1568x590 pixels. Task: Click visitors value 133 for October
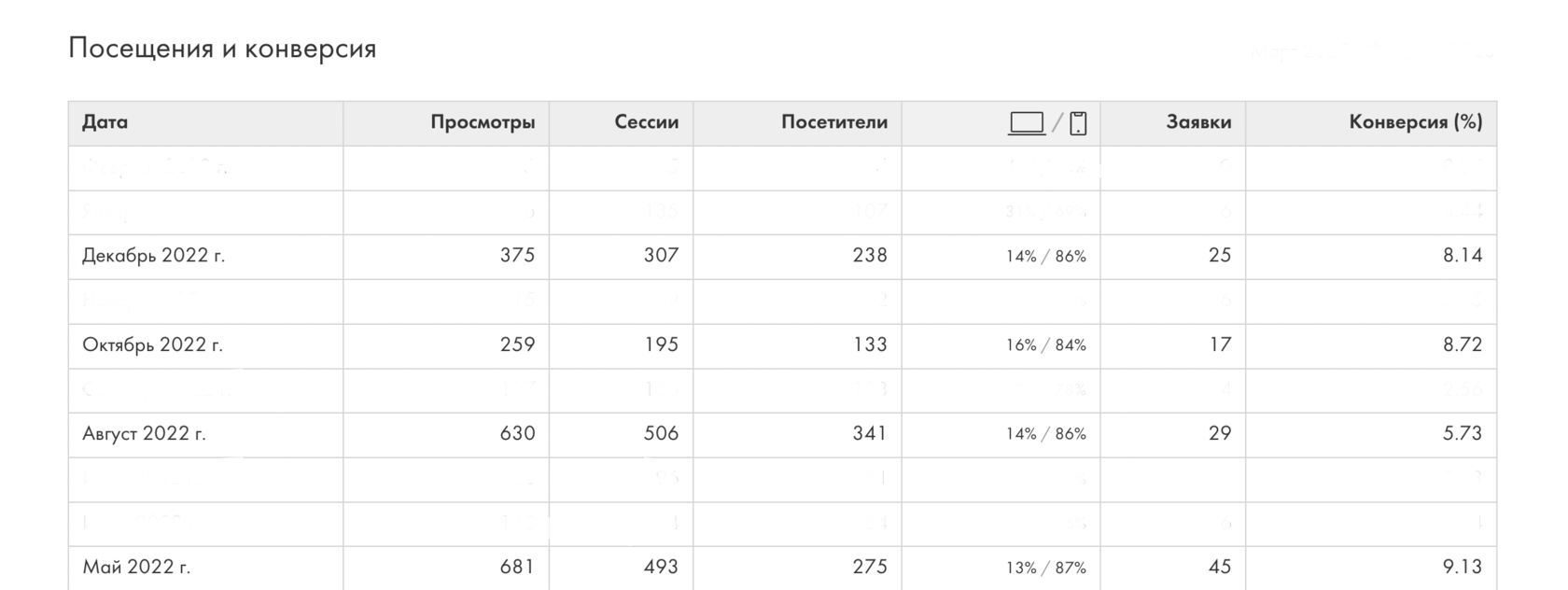click(869, 345)
